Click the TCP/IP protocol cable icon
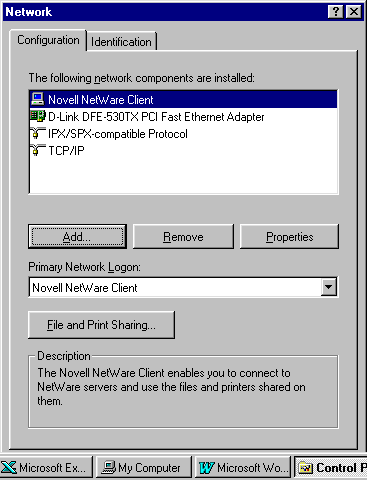 38,150
